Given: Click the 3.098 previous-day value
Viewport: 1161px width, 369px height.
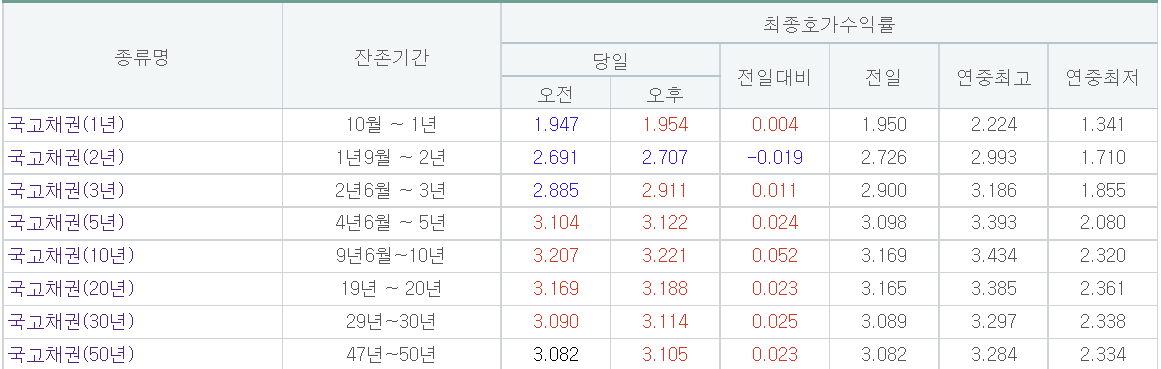Looking at the screenshot, I should coord(884,223).
